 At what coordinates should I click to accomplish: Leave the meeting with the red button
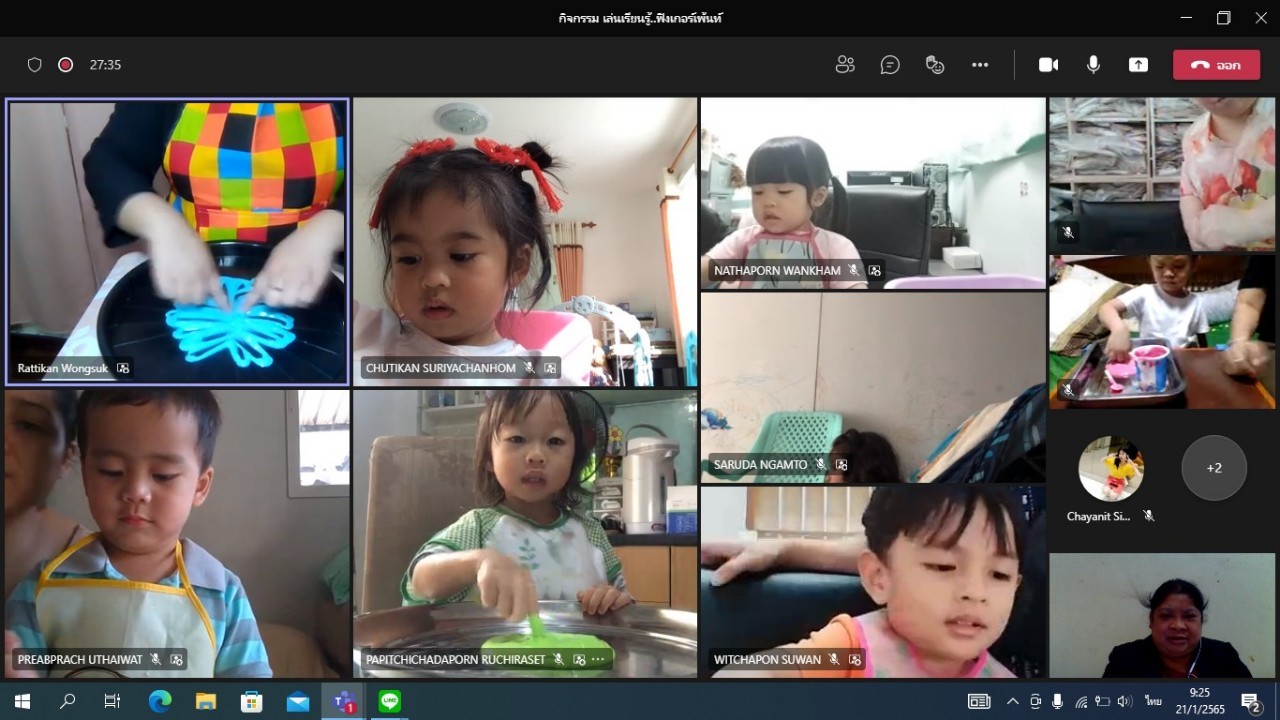click(x=1216, y=65)
